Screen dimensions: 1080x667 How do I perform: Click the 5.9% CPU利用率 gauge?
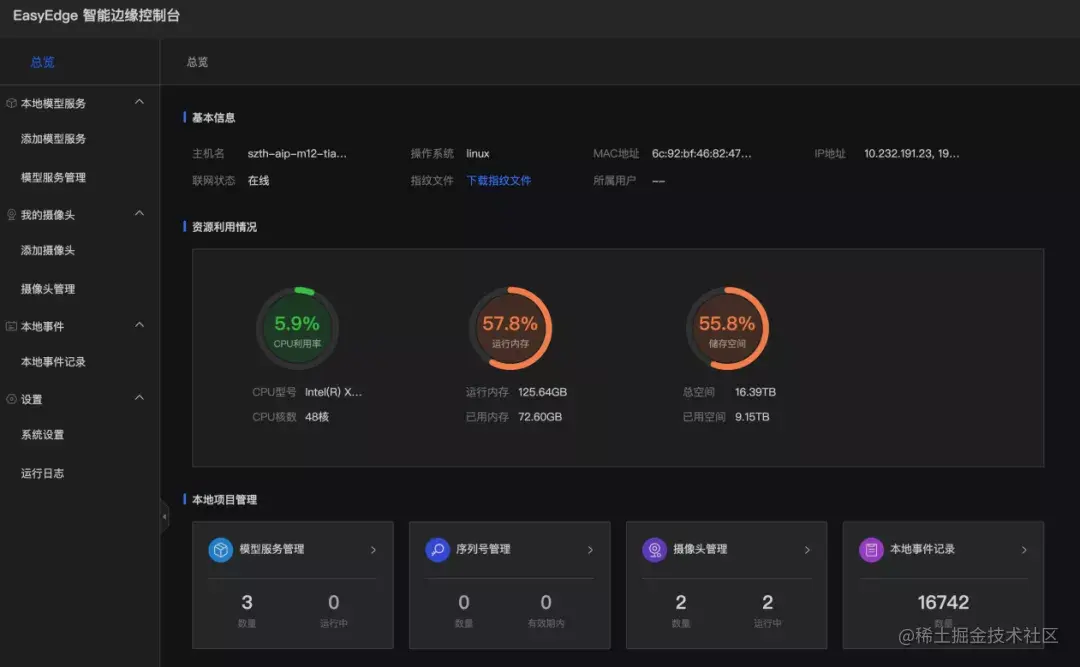297,329
